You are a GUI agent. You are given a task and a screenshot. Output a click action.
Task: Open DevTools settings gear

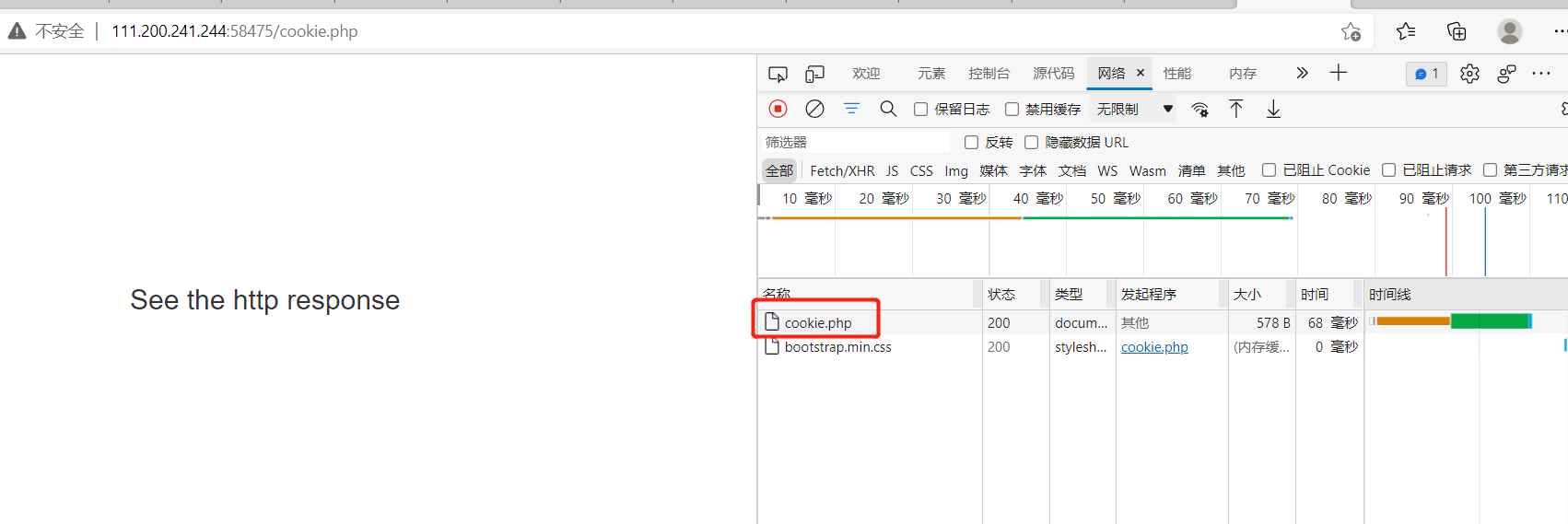point(1469,74)
